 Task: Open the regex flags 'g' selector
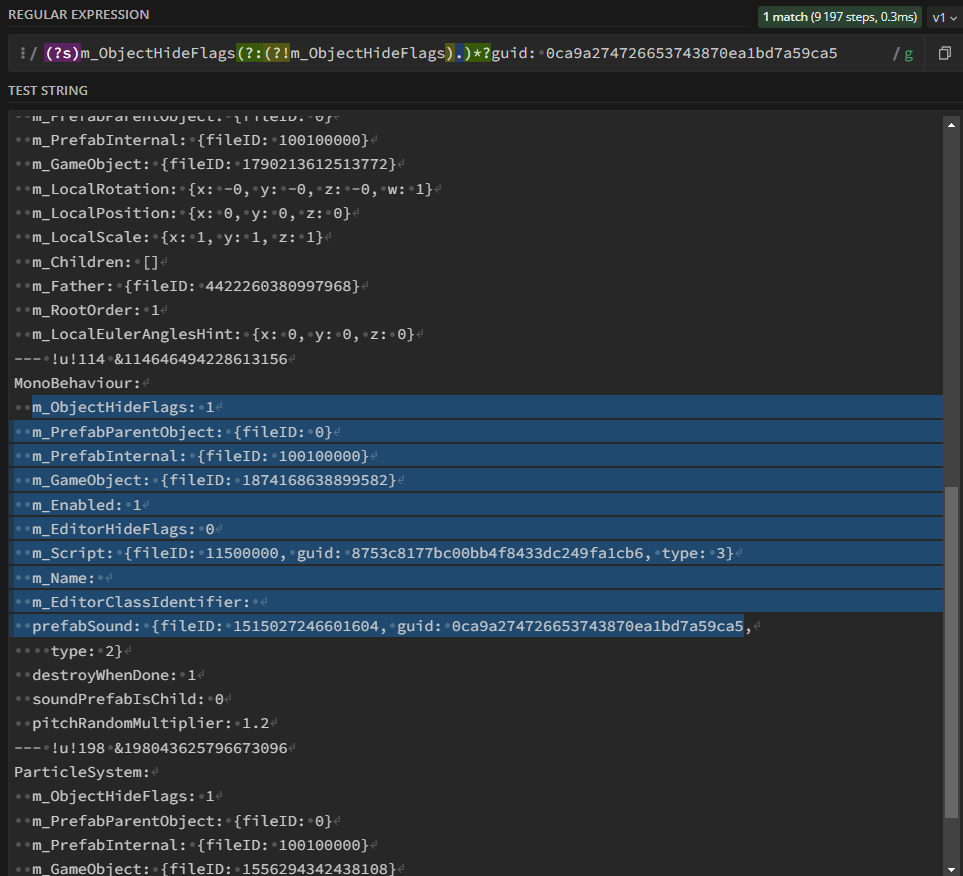(908, 54)
